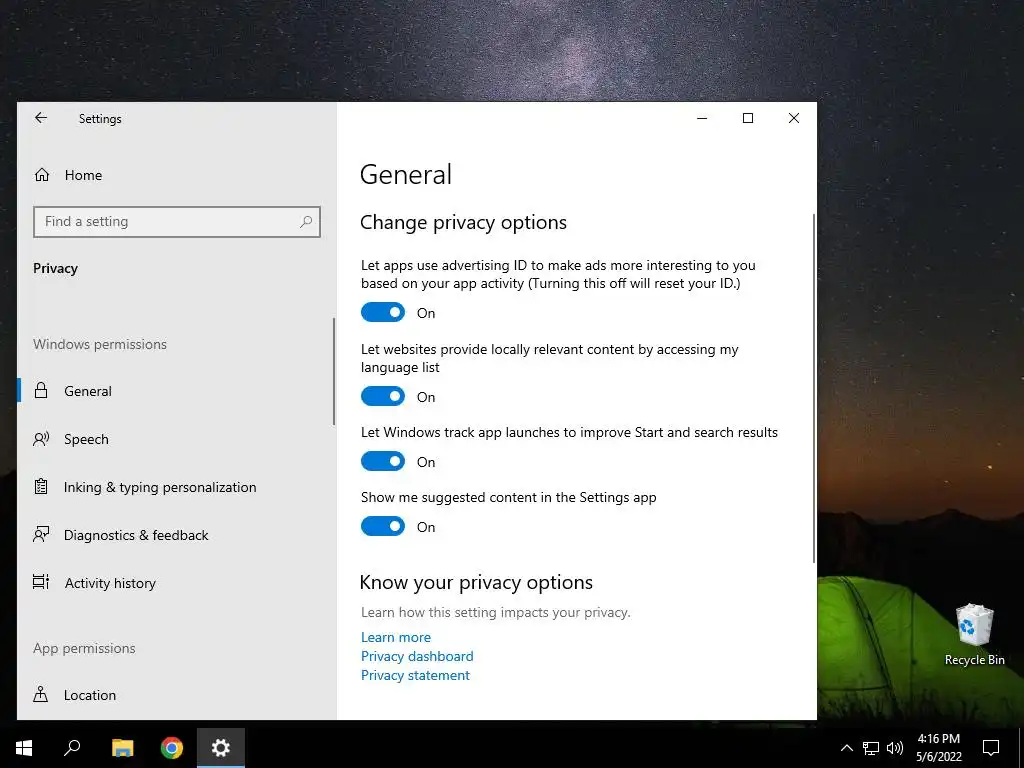Open taskbar search magnifier
Screen dimensions: 1024x768
(72, 748)
